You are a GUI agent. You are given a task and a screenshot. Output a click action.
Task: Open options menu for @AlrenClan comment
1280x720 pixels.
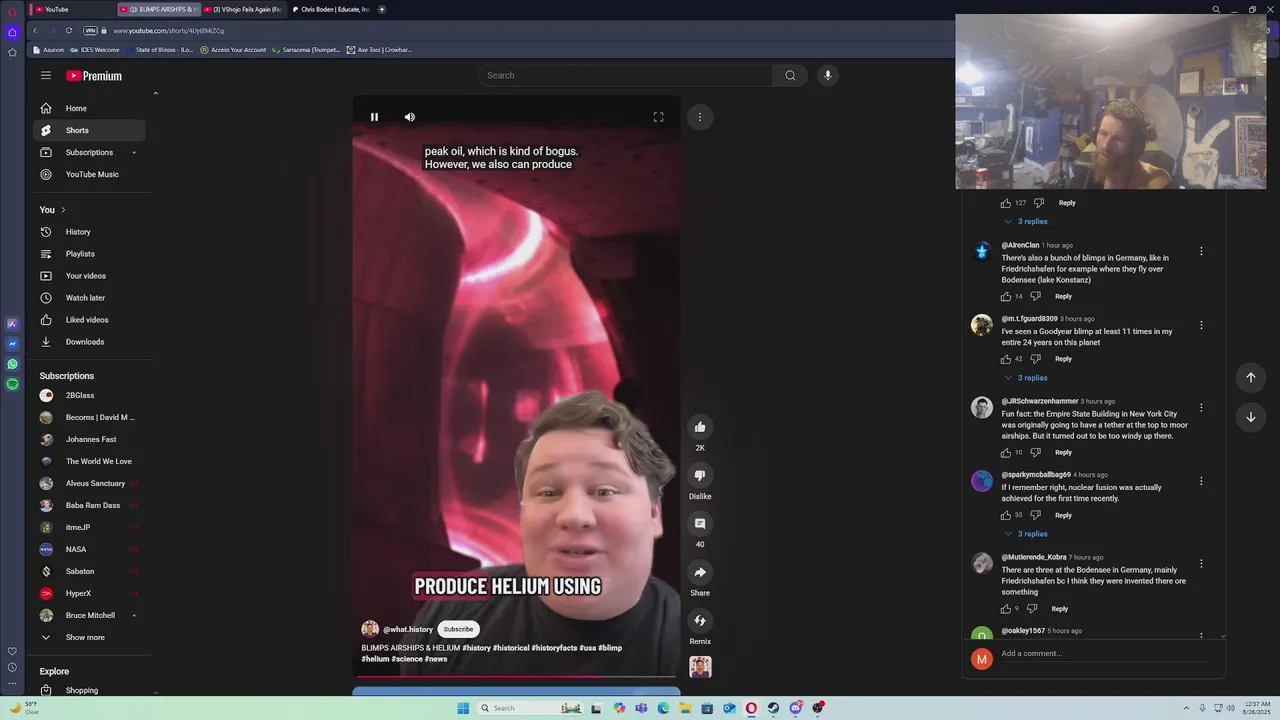pyautogui.click(x=1201, y=251)
